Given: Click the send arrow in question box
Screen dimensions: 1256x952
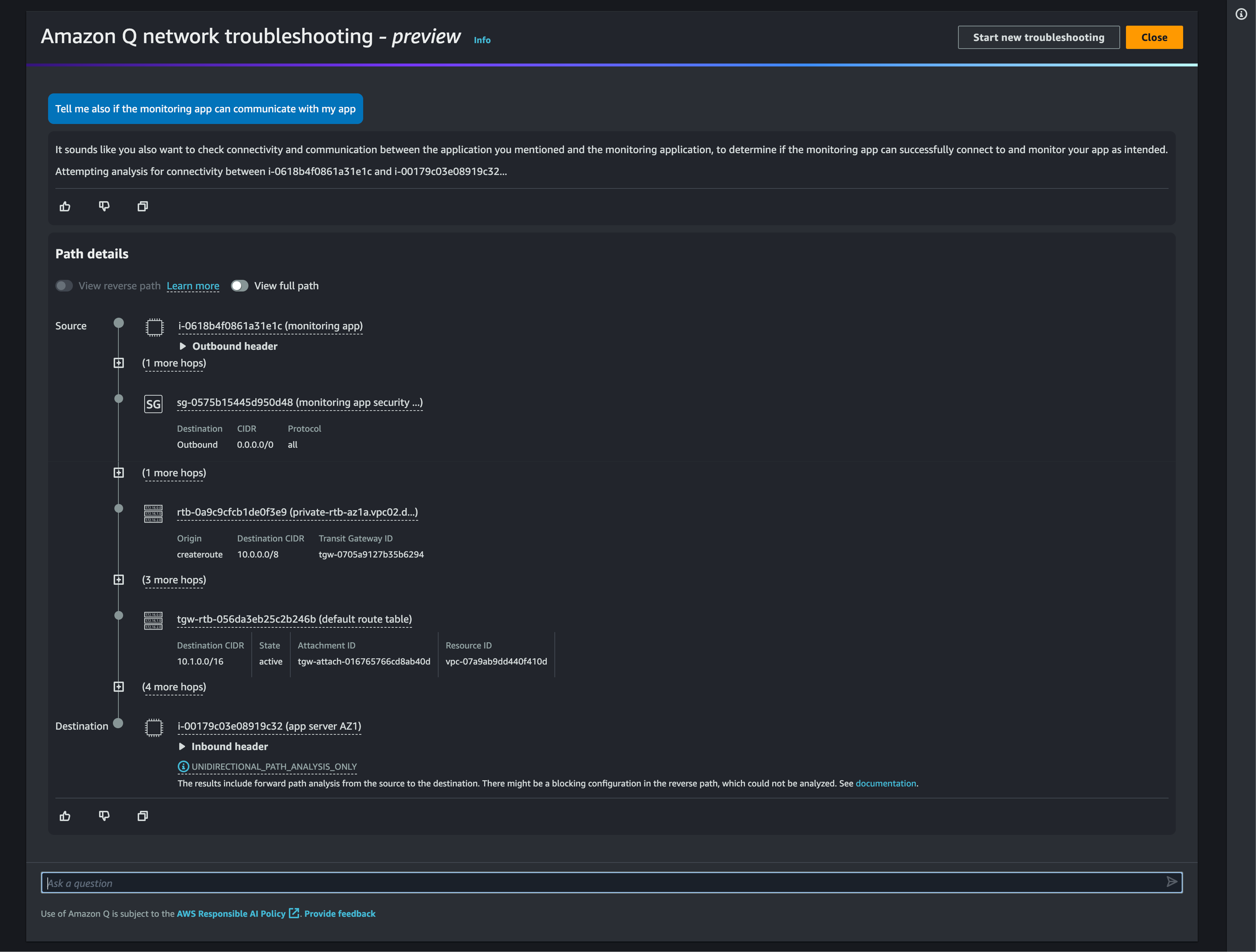Looking at the screenshot, I should pos(1172,882).
